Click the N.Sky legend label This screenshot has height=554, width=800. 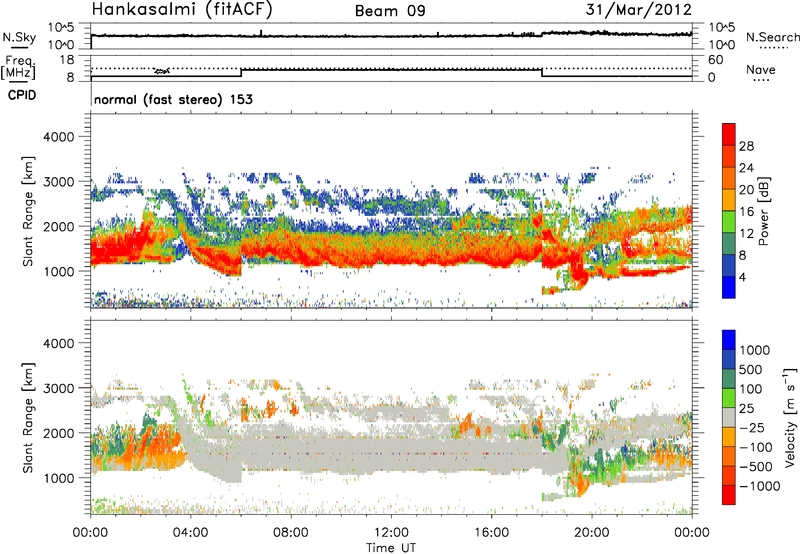point(19,37)
